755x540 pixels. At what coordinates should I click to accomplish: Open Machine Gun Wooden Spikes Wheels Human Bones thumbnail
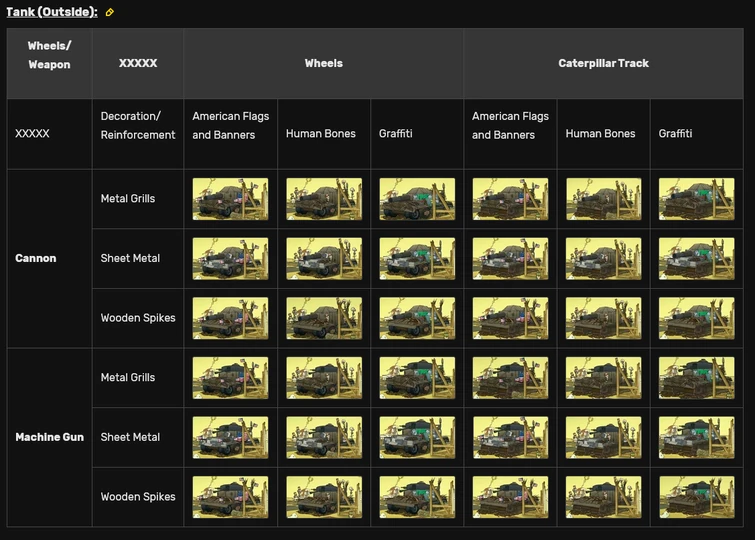[324, 498]
